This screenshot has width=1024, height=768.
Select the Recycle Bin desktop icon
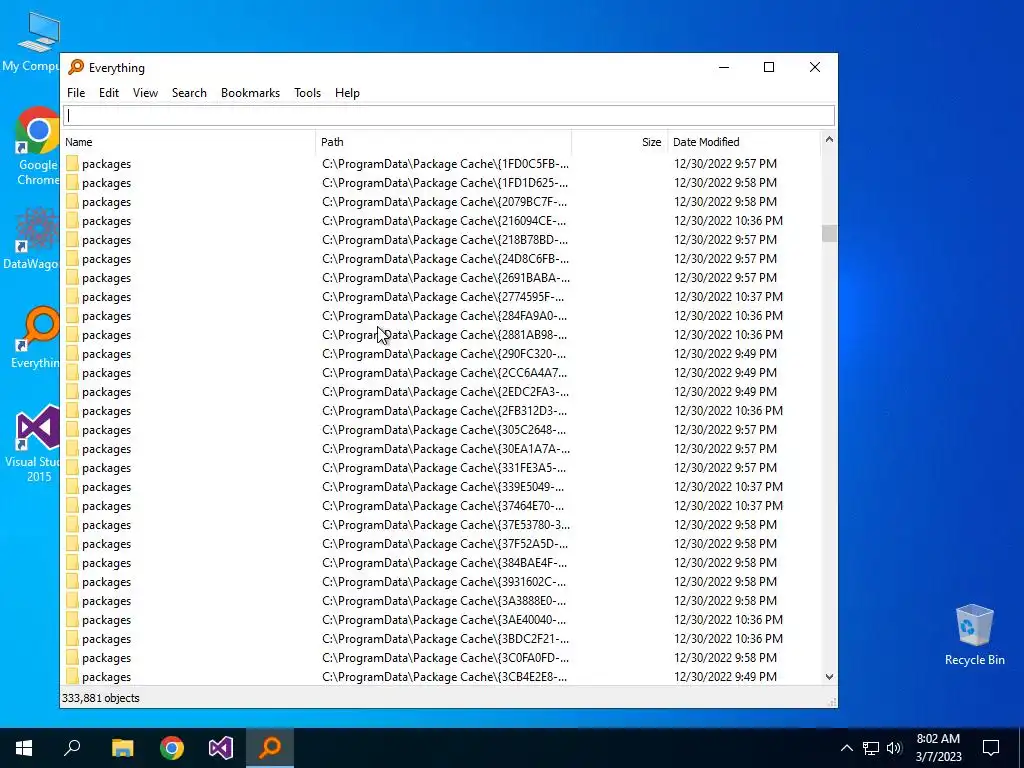pos(974,635)
